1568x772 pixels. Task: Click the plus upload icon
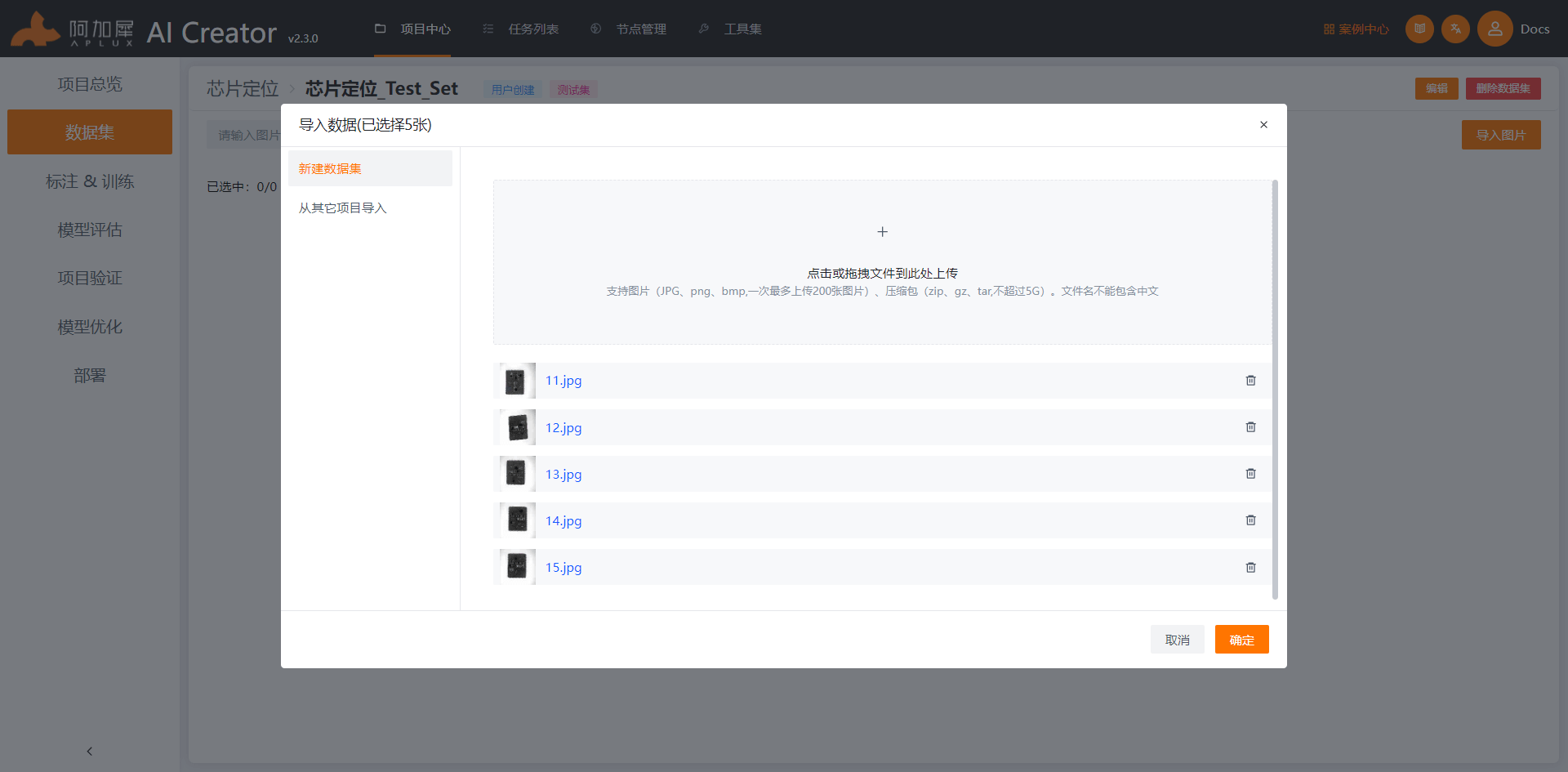882,232
